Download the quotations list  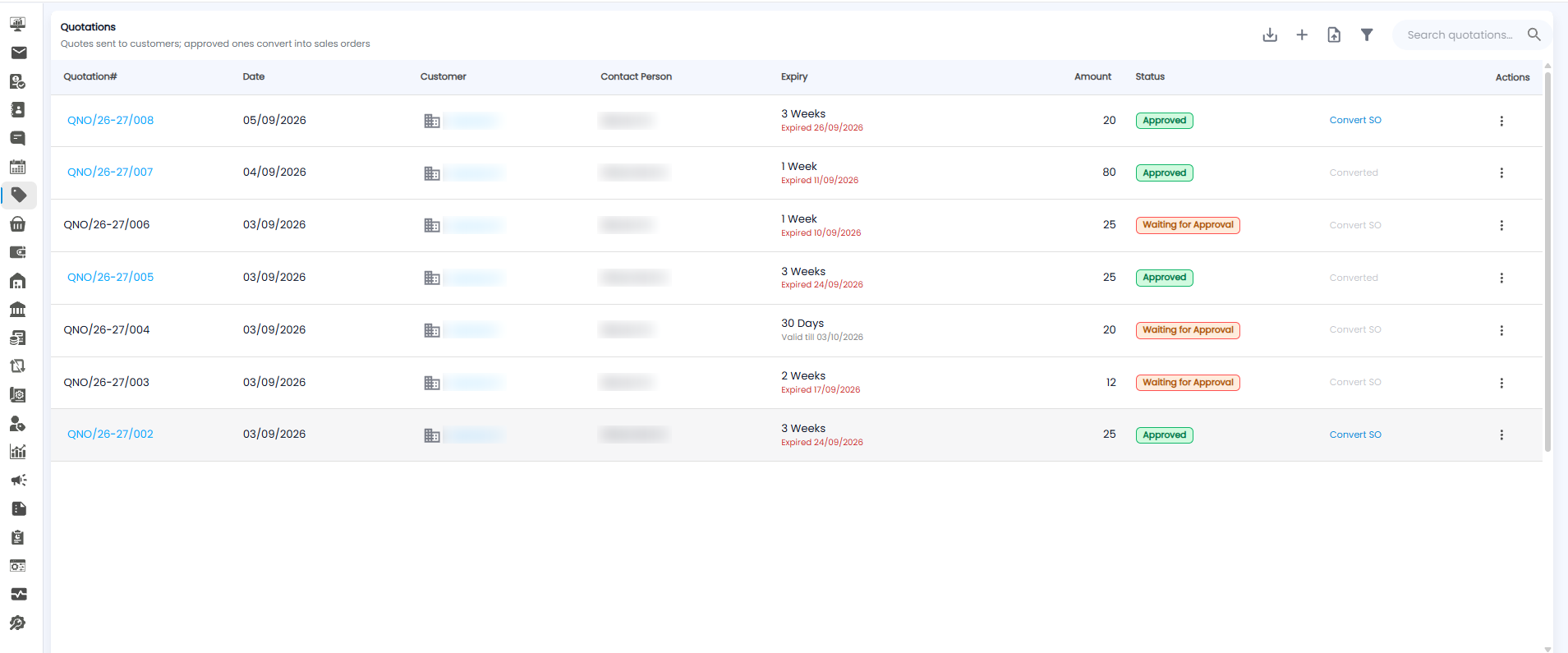tap(1270, 34)
